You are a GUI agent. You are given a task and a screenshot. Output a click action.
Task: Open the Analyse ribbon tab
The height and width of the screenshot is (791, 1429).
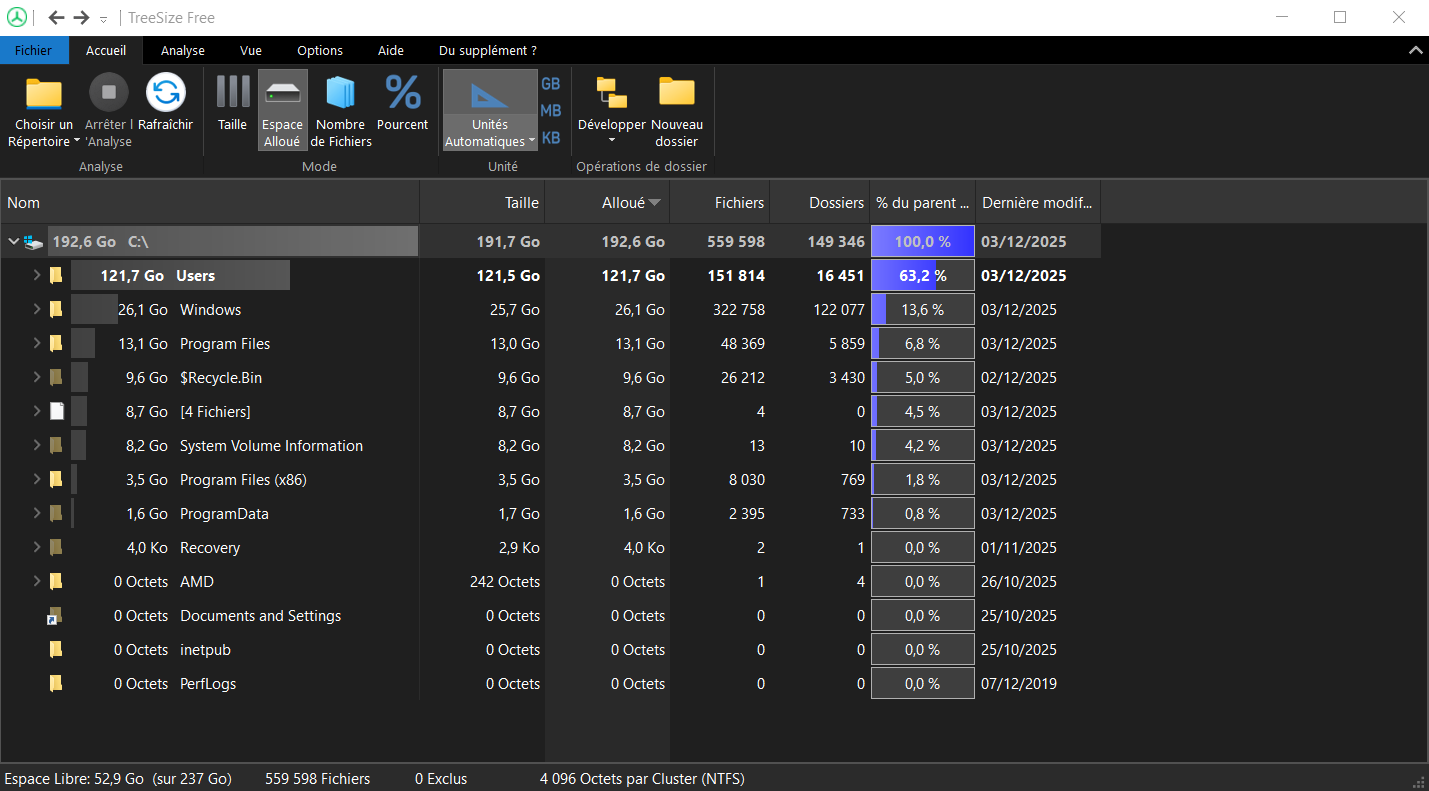pos(182,51)
